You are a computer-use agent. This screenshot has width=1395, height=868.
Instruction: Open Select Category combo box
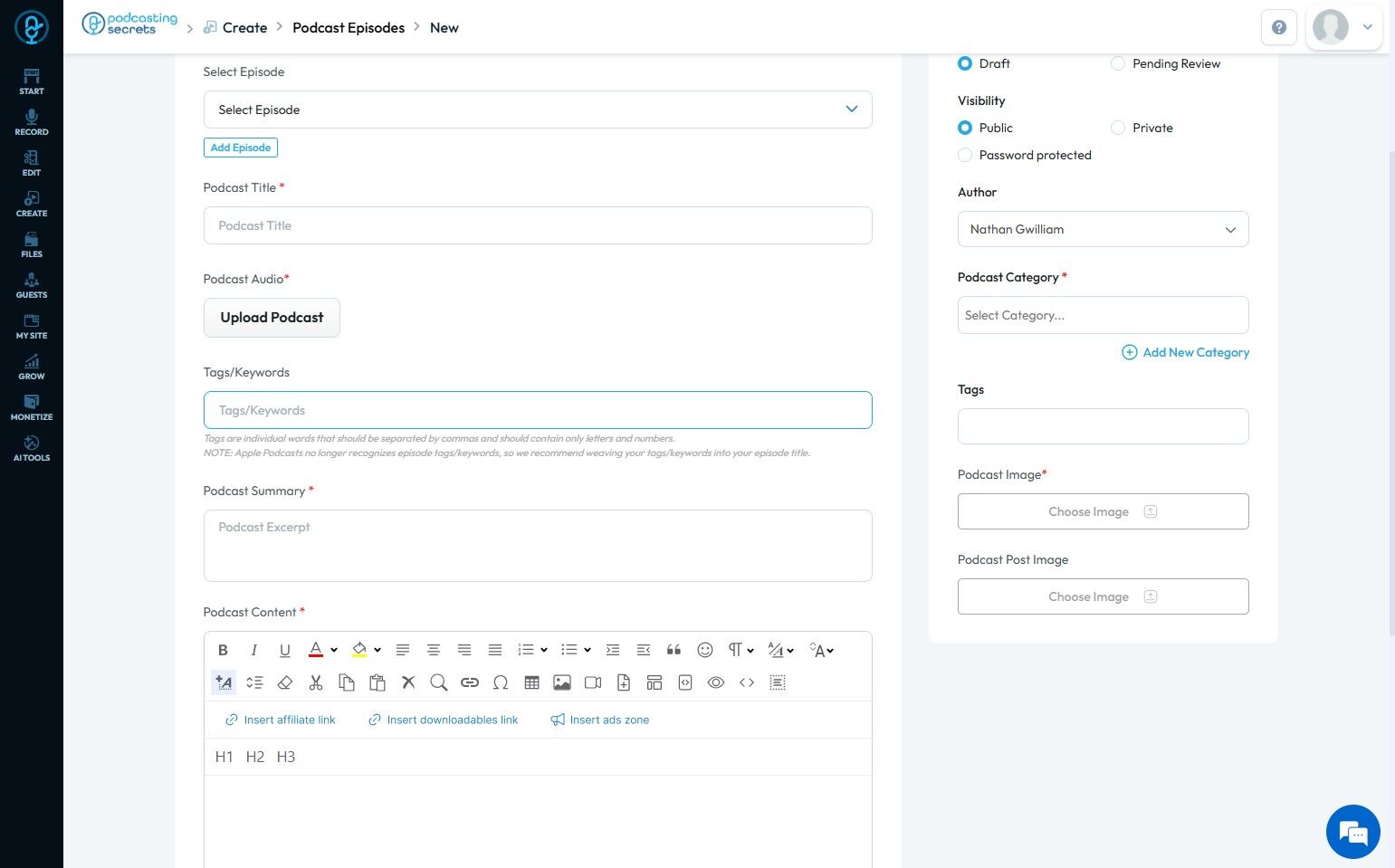(1103, 315)
